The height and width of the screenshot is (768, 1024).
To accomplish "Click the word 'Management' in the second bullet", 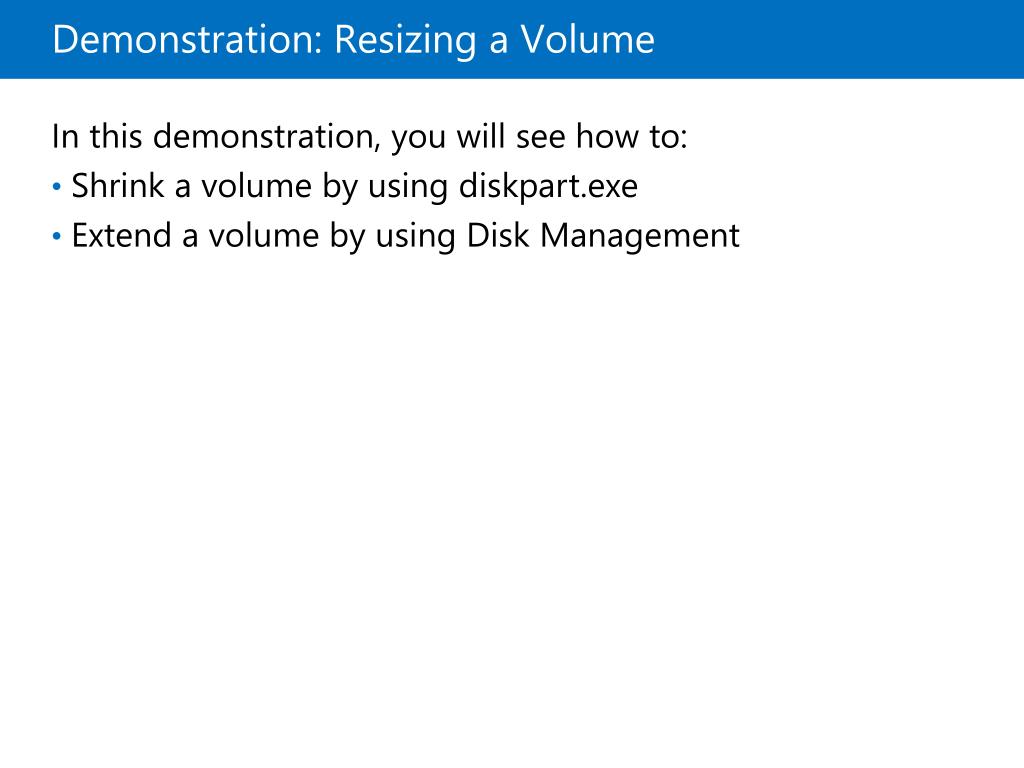I will point(640,236).
